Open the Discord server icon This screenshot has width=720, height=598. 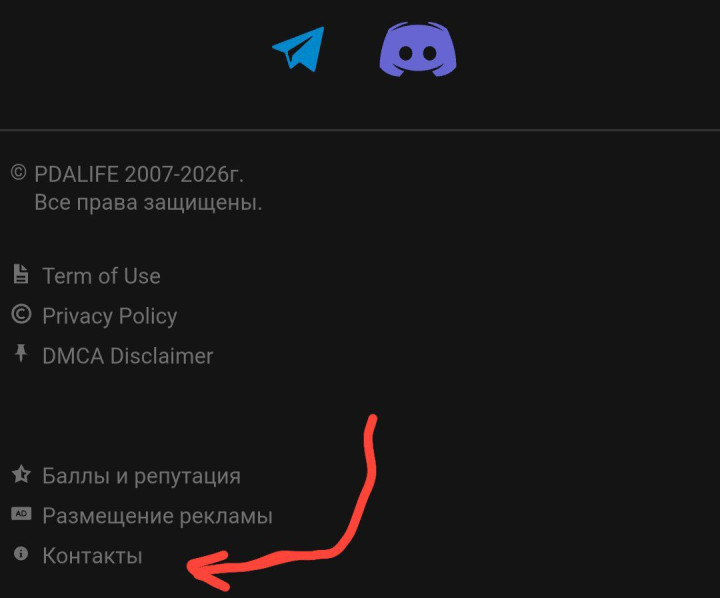(418, 49)
